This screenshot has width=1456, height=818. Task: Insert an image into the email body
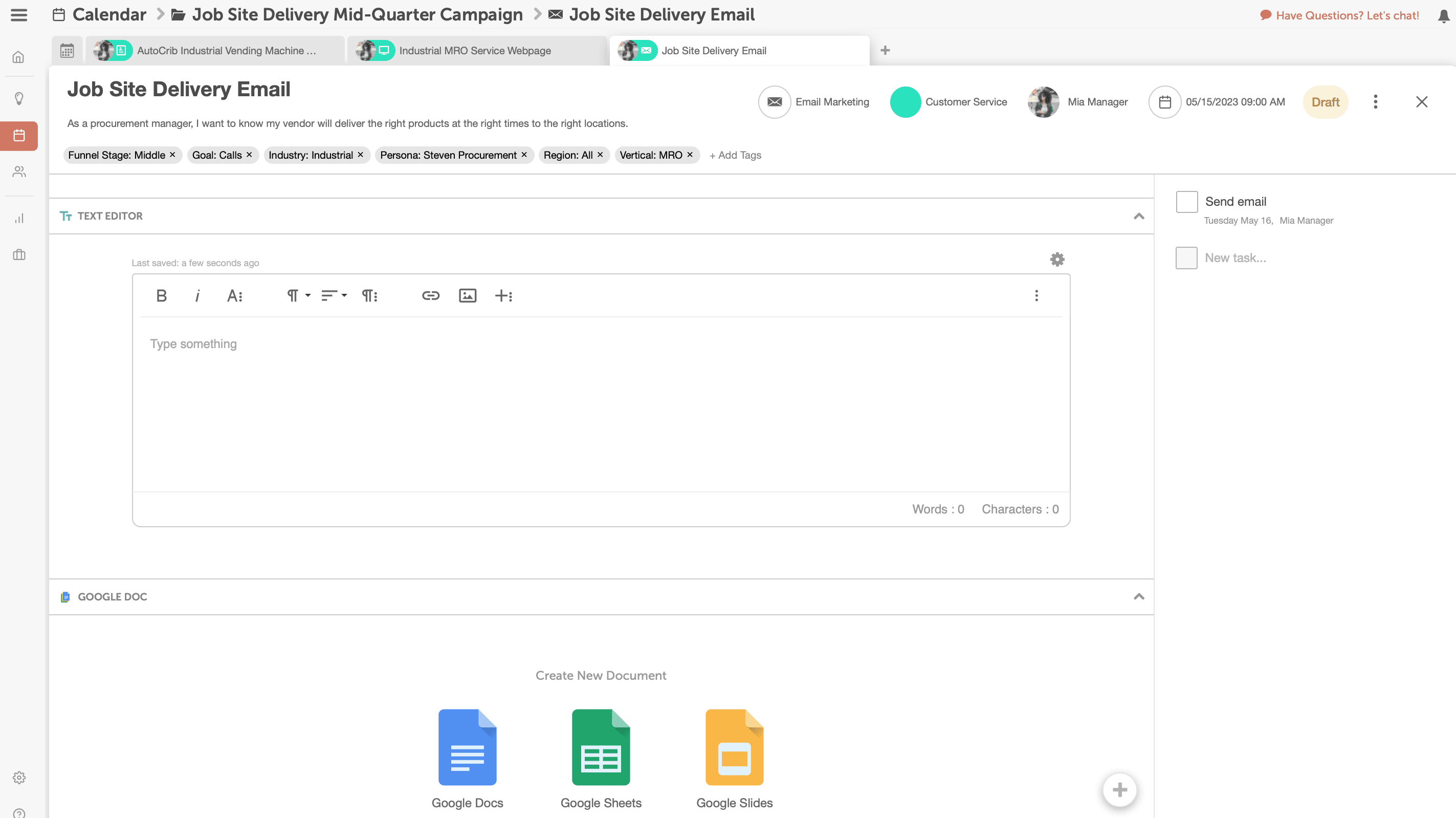pyautogui.click(x=468, y=295)
